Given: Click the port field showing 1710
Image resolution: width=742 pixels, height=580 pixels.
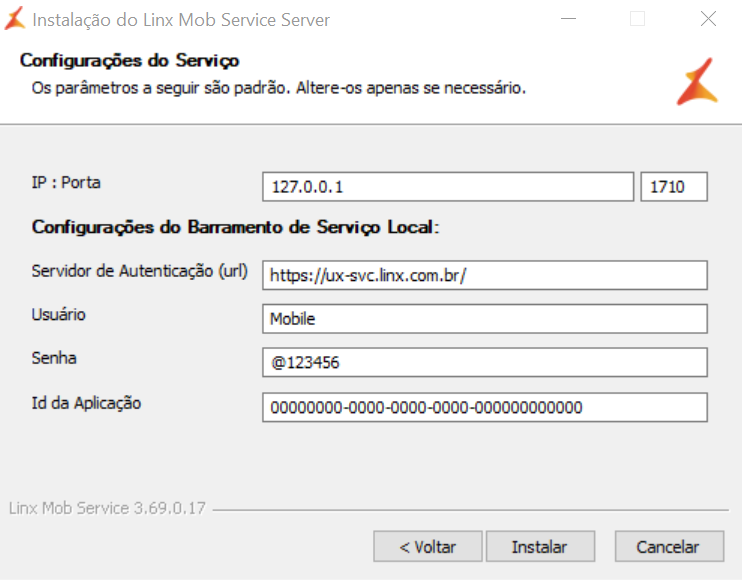Looking at the screenshot, I should click(x=674, y=187).
